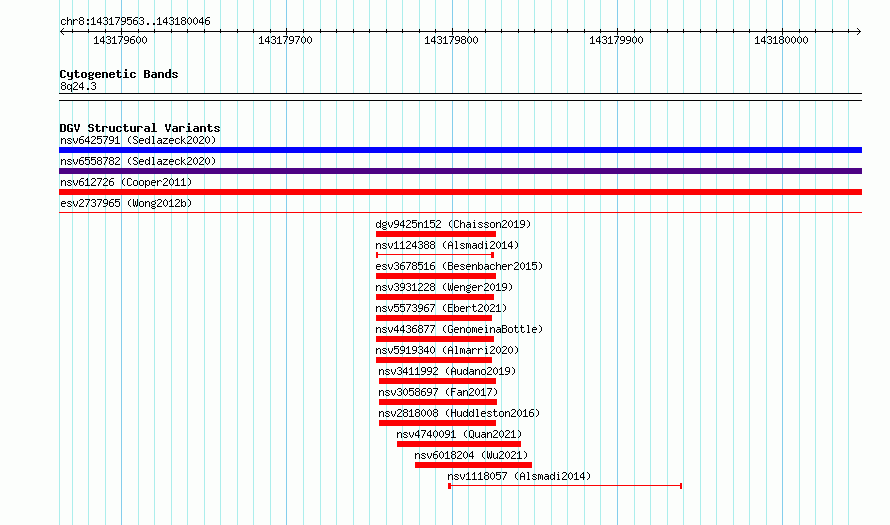Open nsv3411992 (Audano2019) variant label
Viewport: 890px width, 525px height.
(x=447, y=371)
